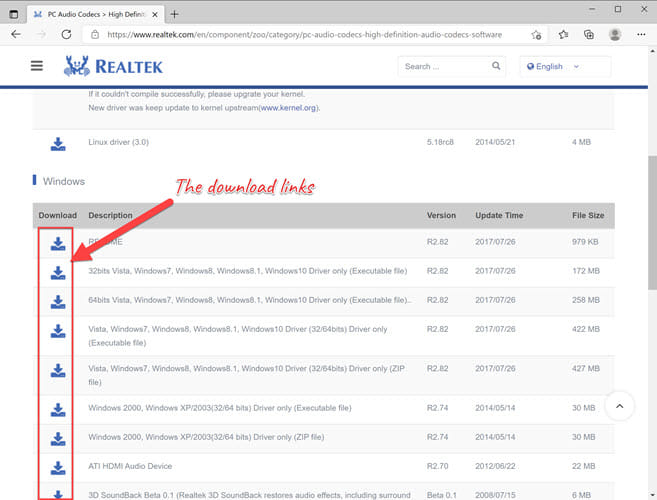
Task: Download the 422 MB driver executable
Action: tap(58, 331)
